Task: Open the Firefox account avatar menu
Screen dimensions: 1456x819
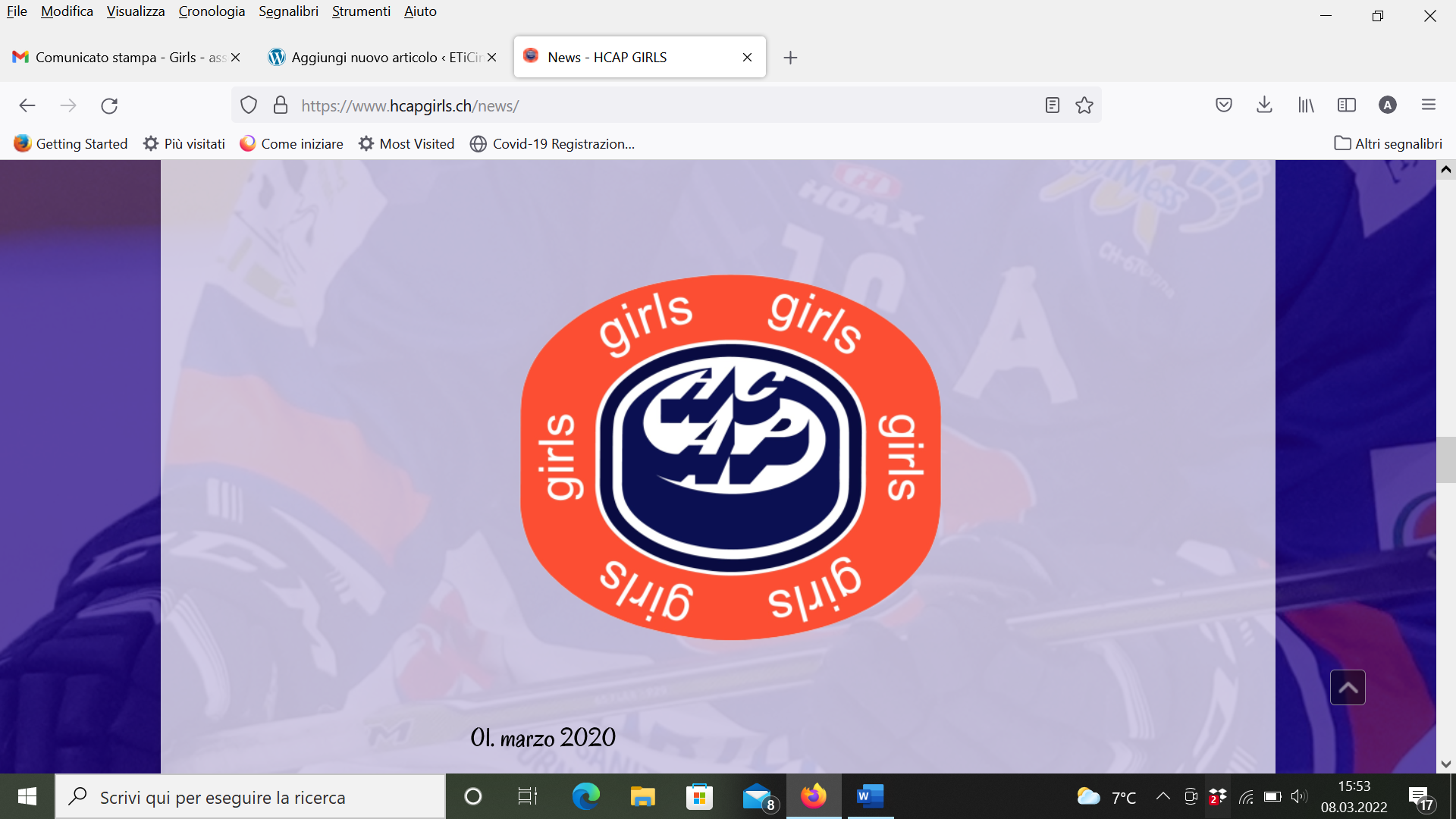Action: (x=1388, y=105)
